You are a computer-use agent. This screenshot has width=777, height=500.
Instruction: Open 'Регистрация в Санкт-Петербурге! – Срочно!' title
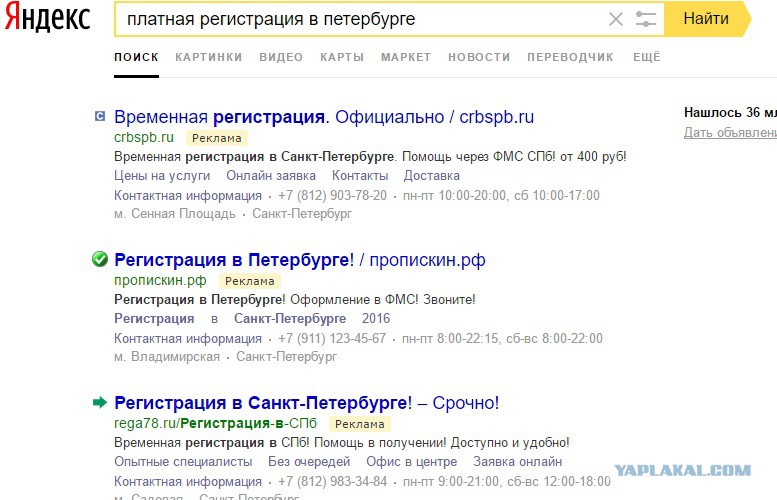[306, 402]
